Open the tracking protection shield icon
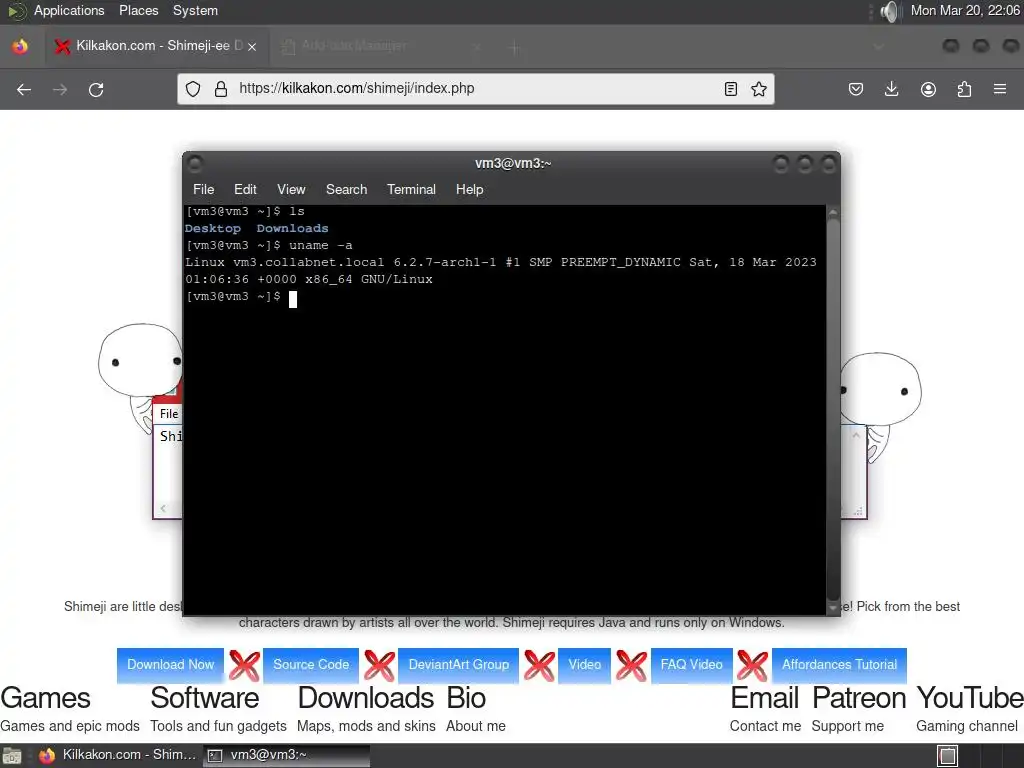Screen dimensions: 1024x768 point(193,89)
